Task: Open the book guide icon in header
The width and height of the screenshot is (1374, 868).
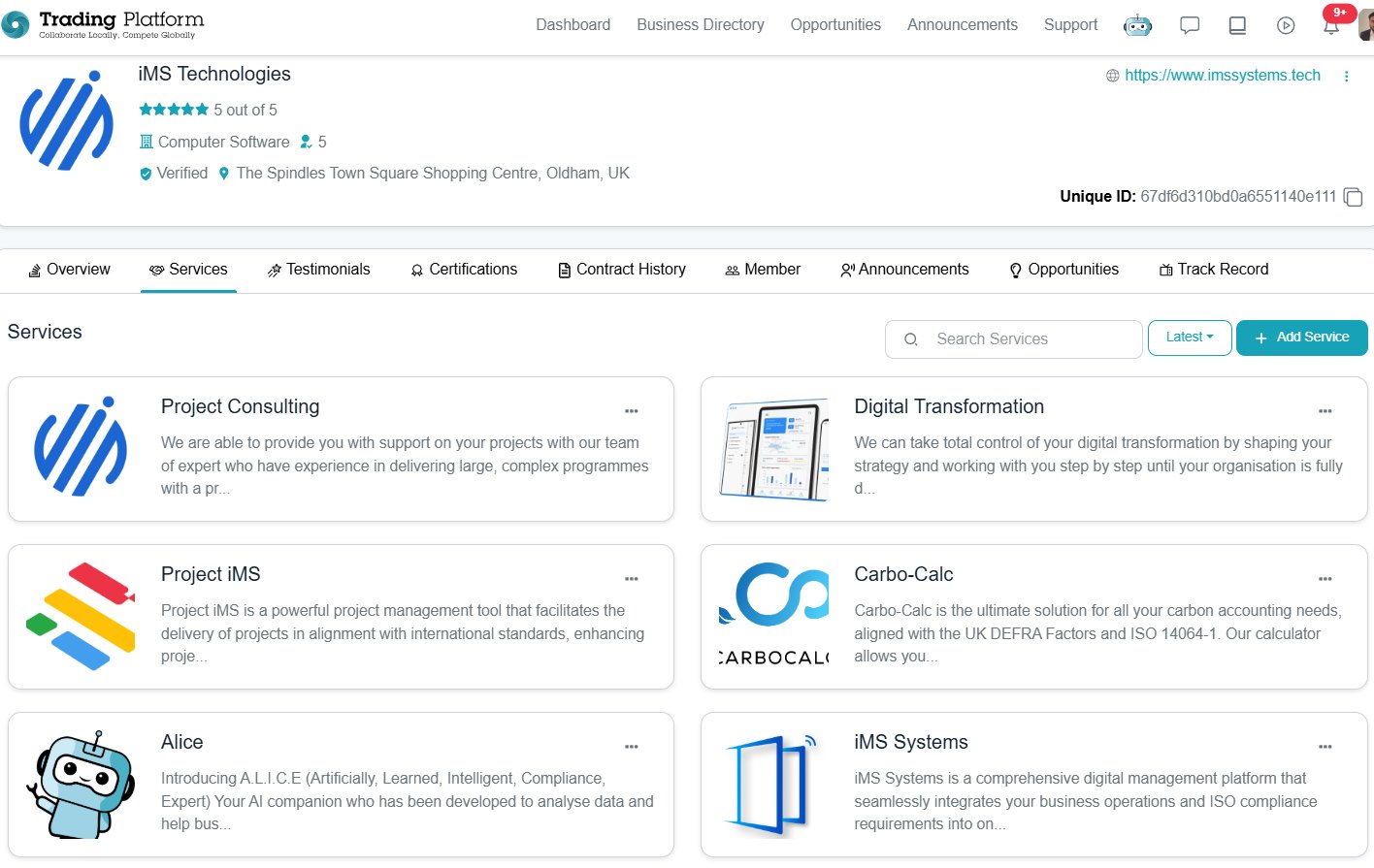Action: pos(1237,26)
